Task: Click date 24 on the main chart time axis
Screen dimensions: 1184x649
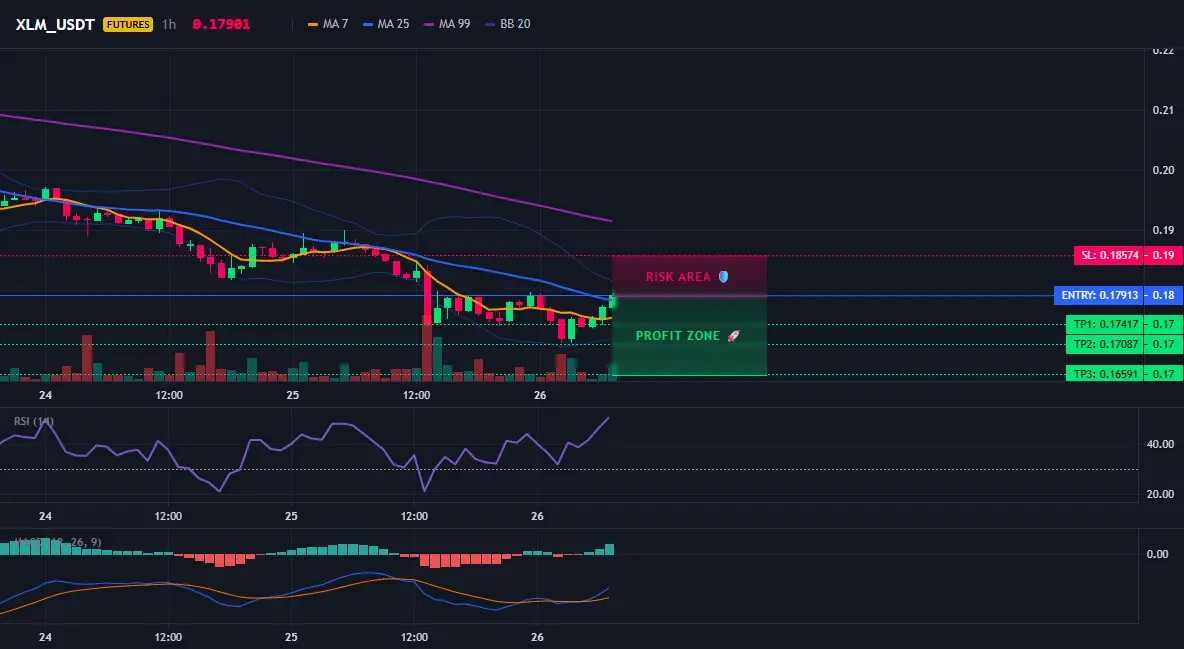Action: [45, 395]
